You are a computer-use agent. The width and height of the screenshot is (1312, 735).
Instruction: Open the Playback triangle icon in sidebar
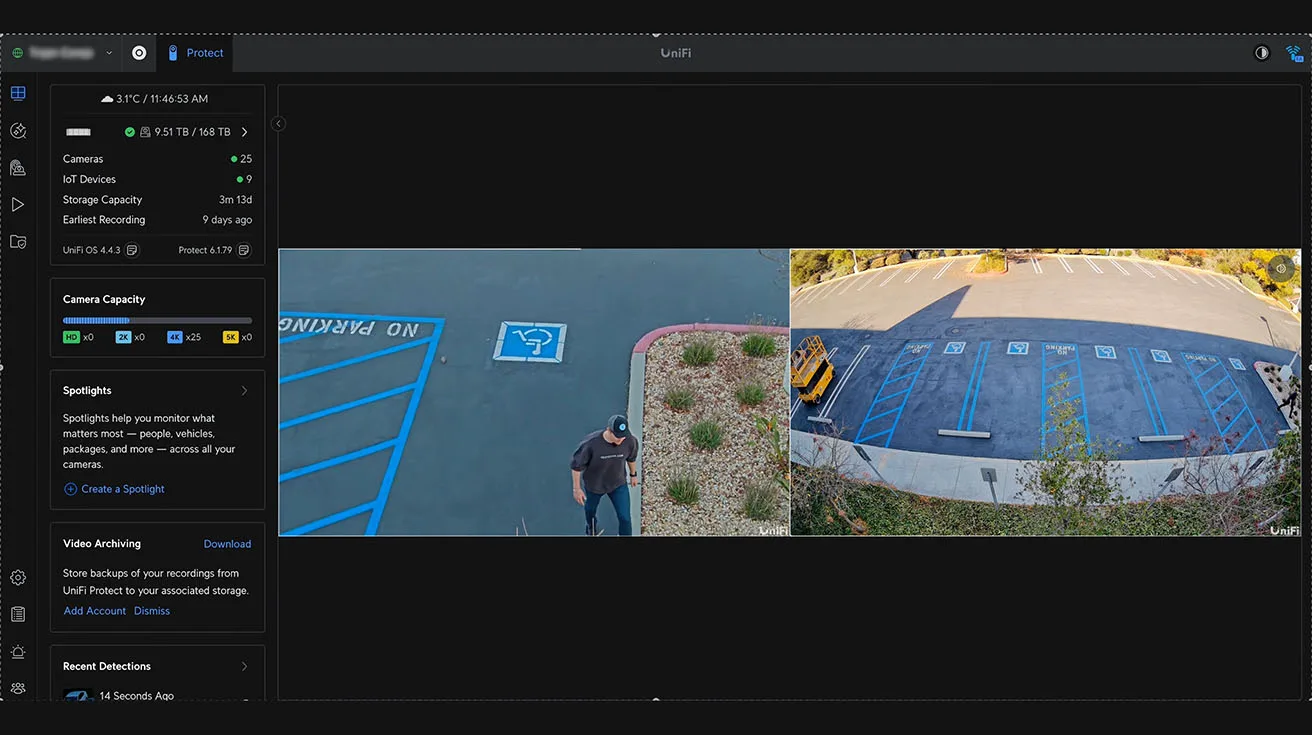click(x=18, y=205)
